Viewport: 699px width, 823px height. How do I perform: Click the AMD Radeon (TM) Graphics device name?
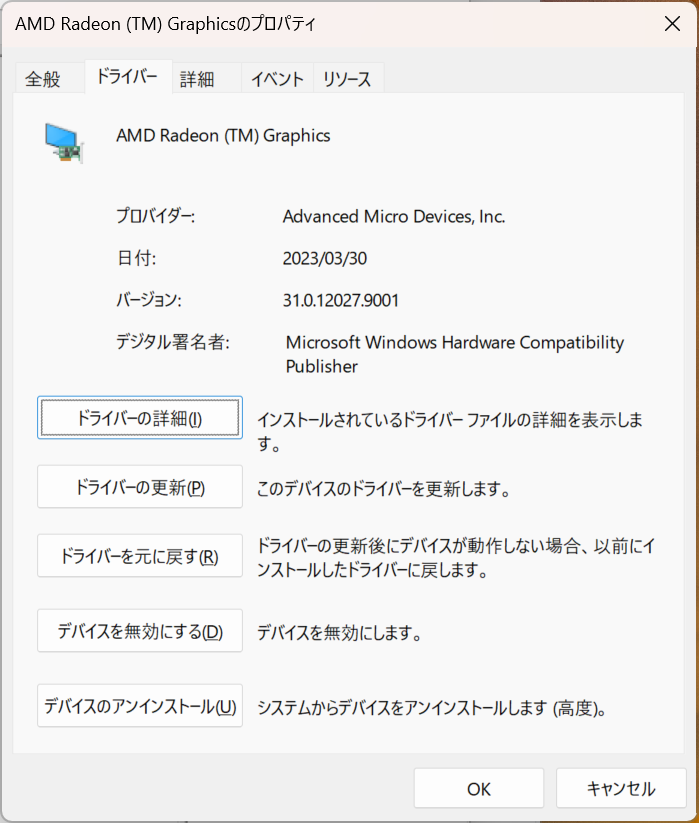click(223, 135)
